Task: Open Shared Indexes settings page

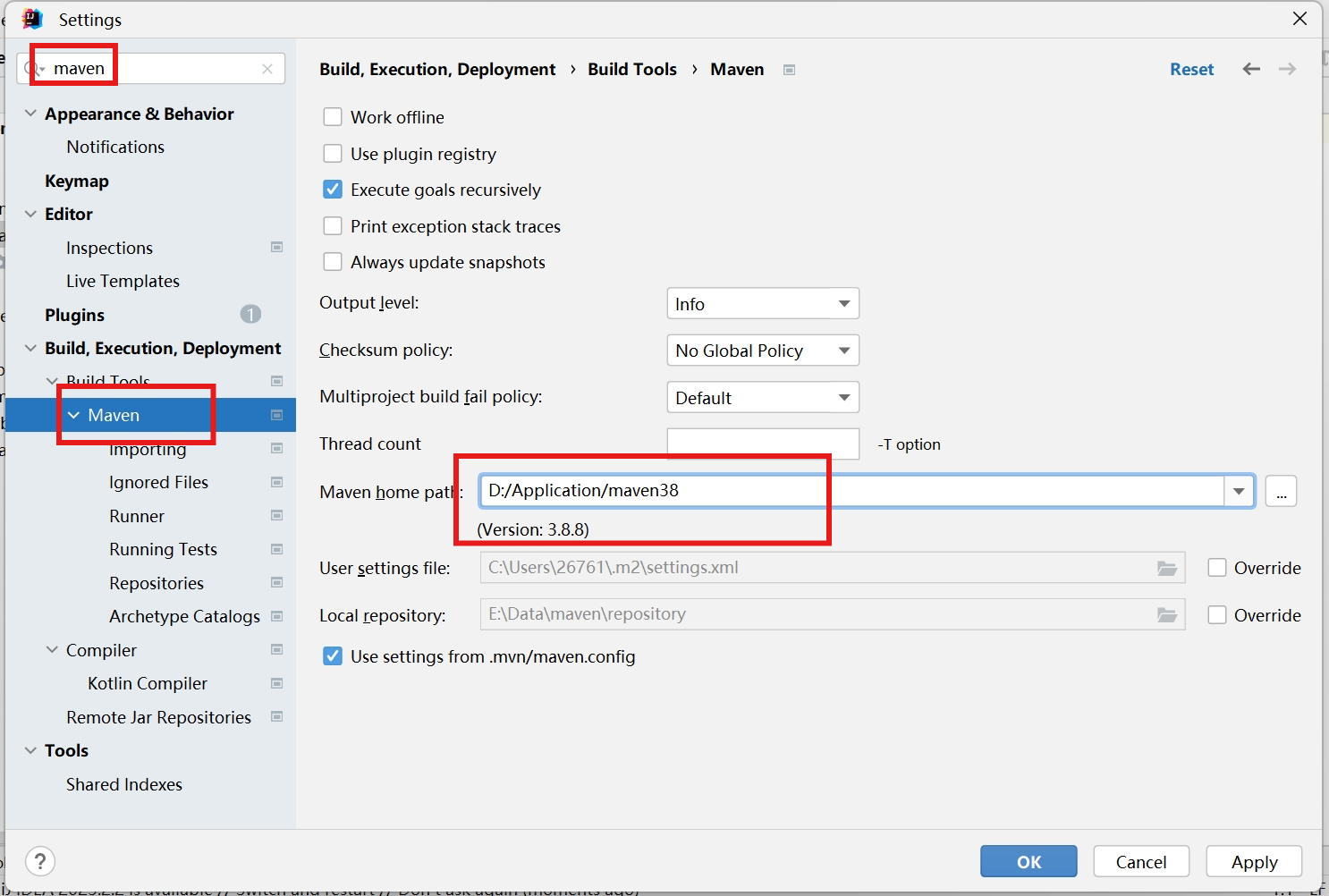Action: click(124, 784)
